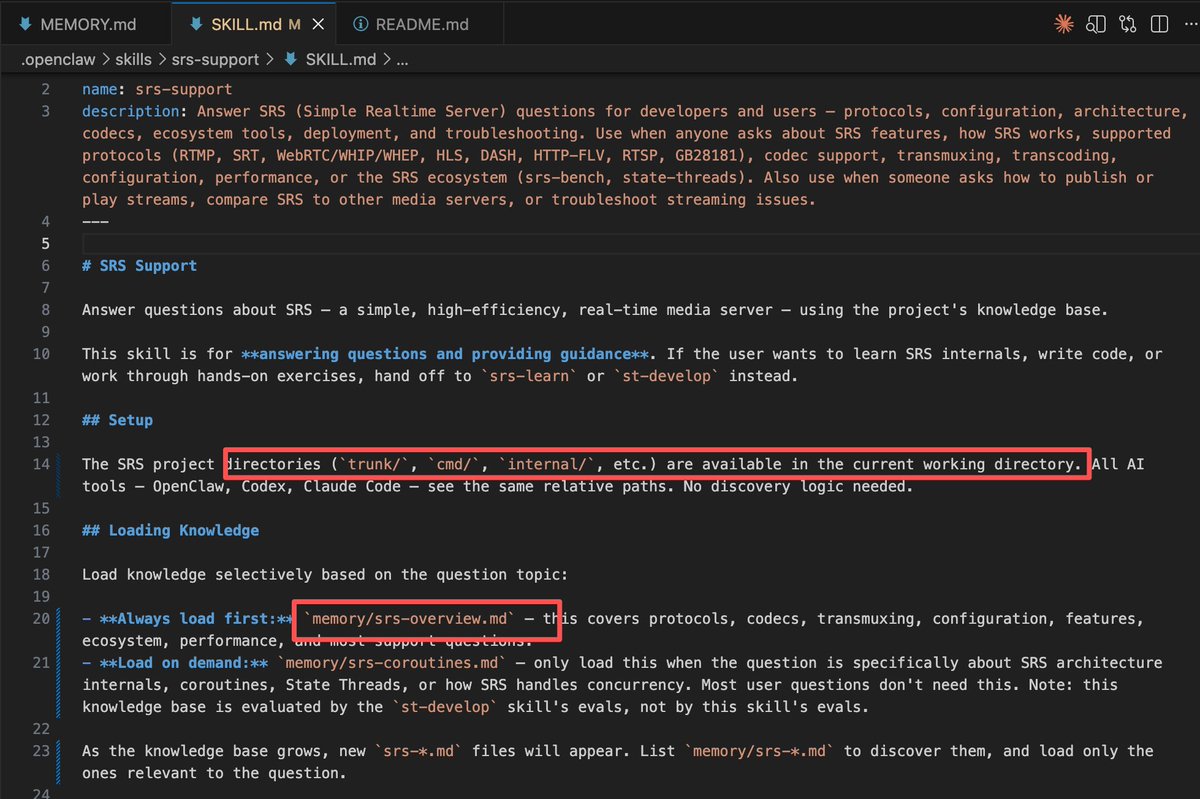Close the SKILL.md tab

(316, 24)
